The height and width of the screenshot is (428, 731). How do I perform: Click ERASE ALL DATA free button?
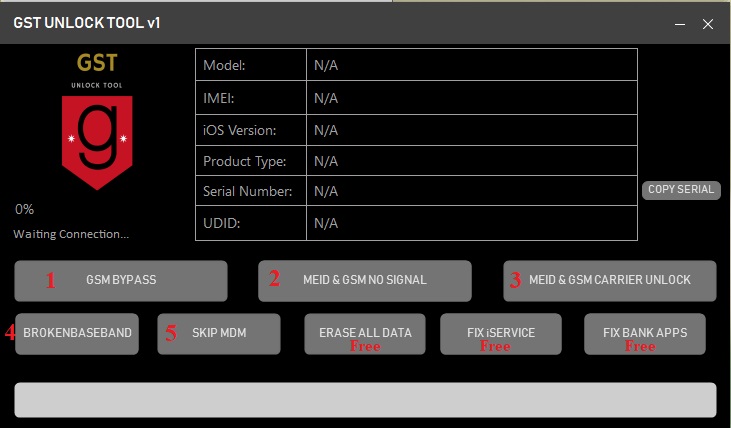click(x=365, y=334)
